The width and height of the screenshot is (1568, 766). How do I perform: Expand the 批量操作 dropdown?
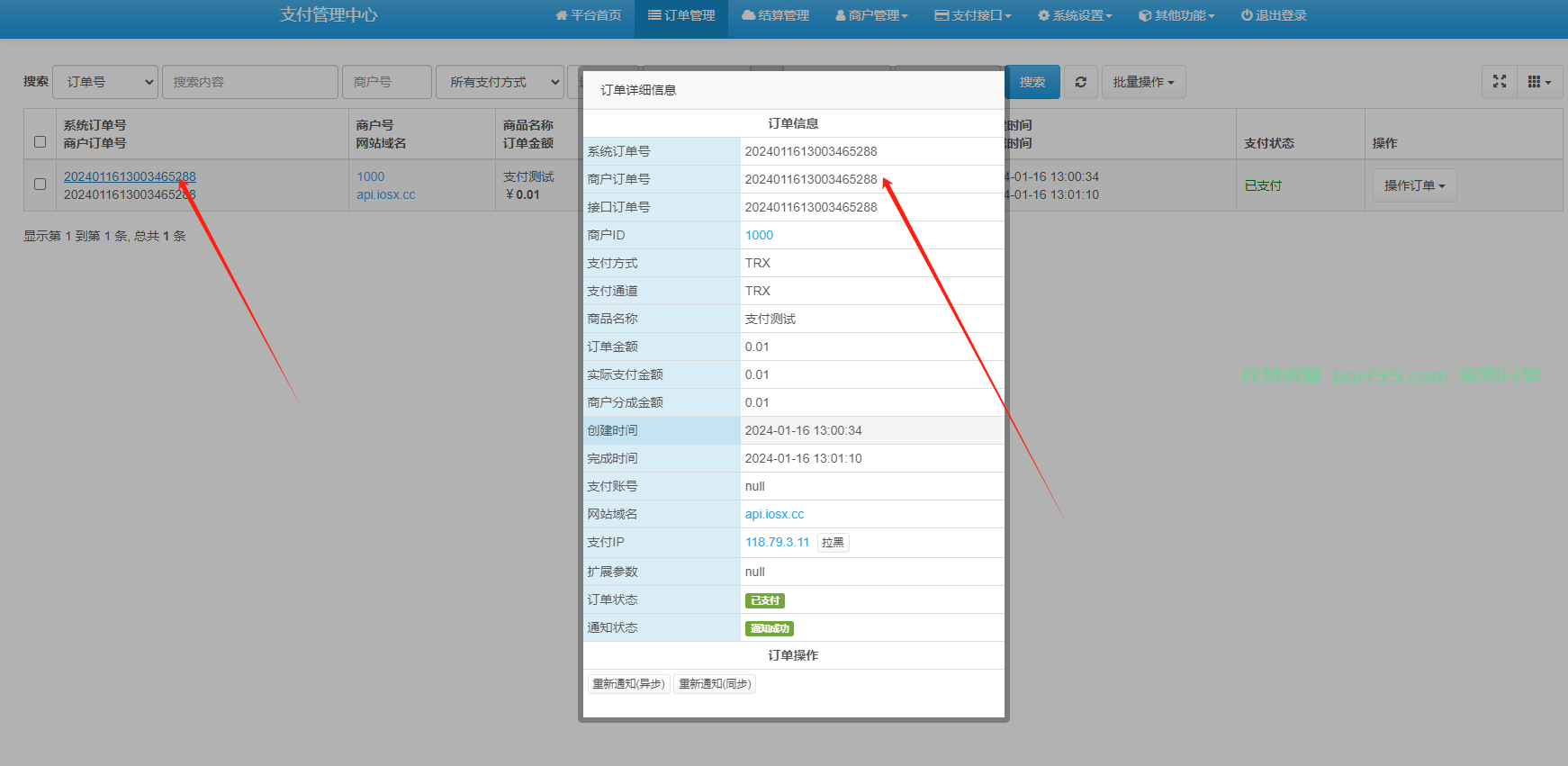coord(1144,82)
